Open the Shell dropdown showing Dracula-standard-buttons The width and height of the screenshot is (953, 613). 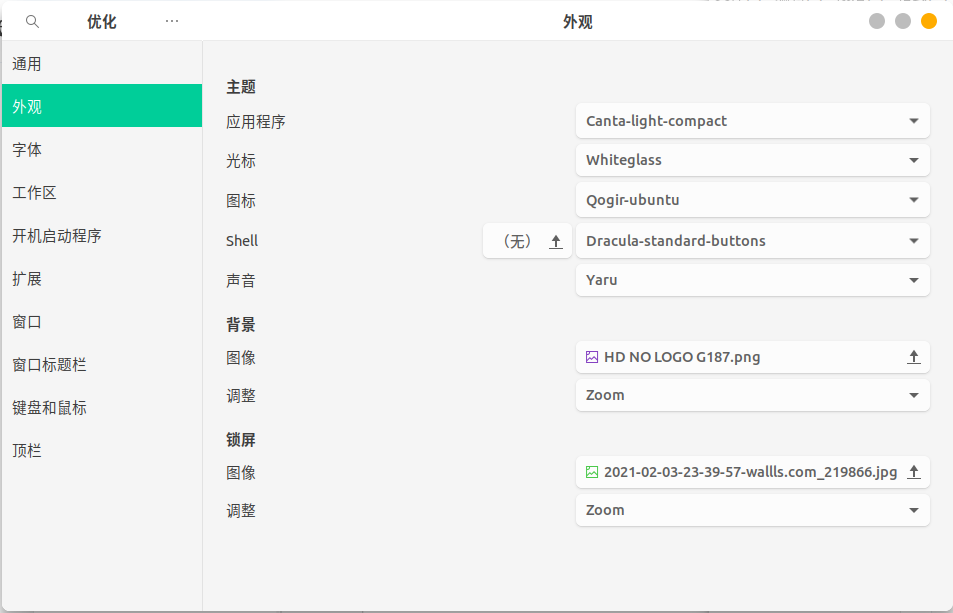click(752, 240)
